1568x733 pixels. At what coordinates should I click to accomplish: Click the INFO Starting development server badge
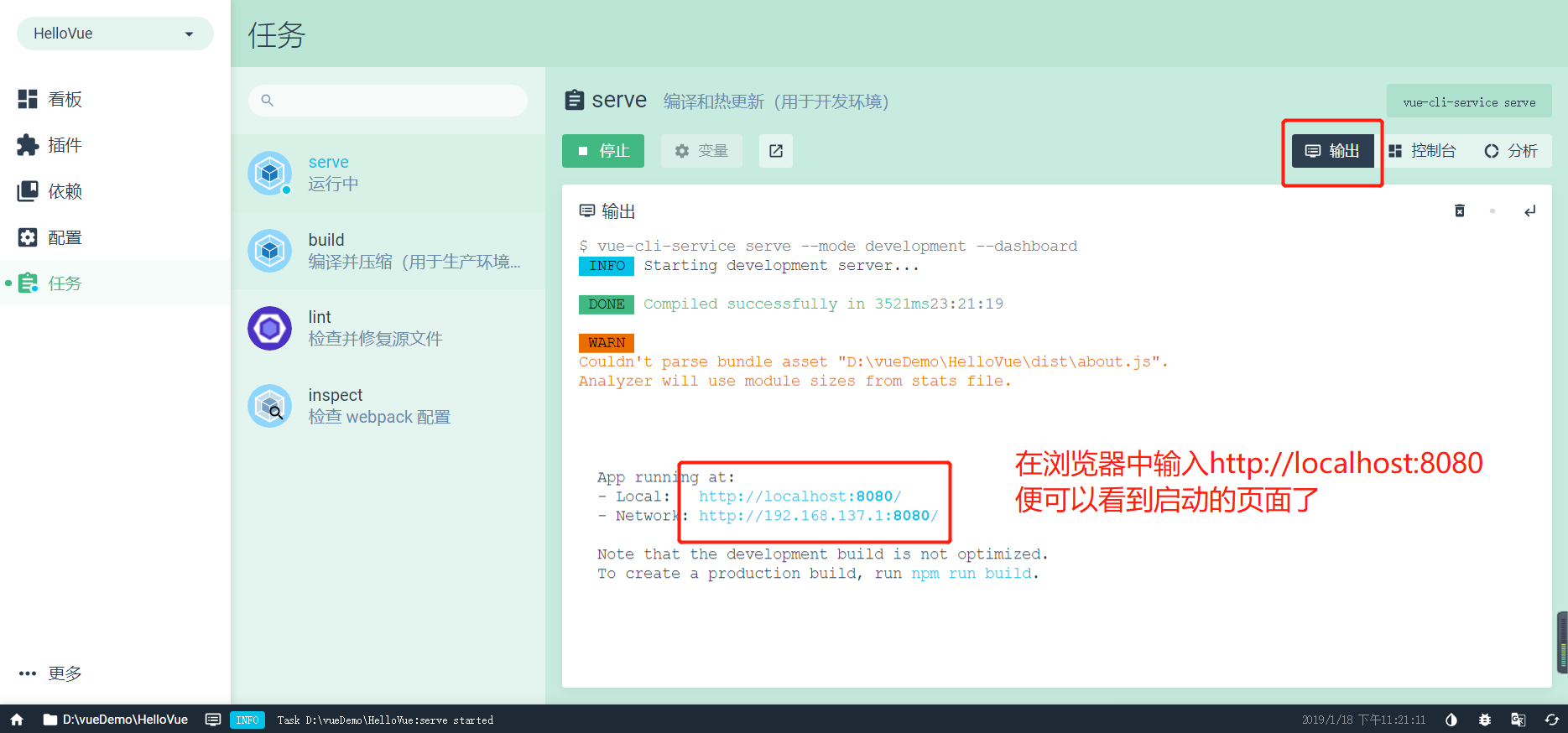(607, 266)
